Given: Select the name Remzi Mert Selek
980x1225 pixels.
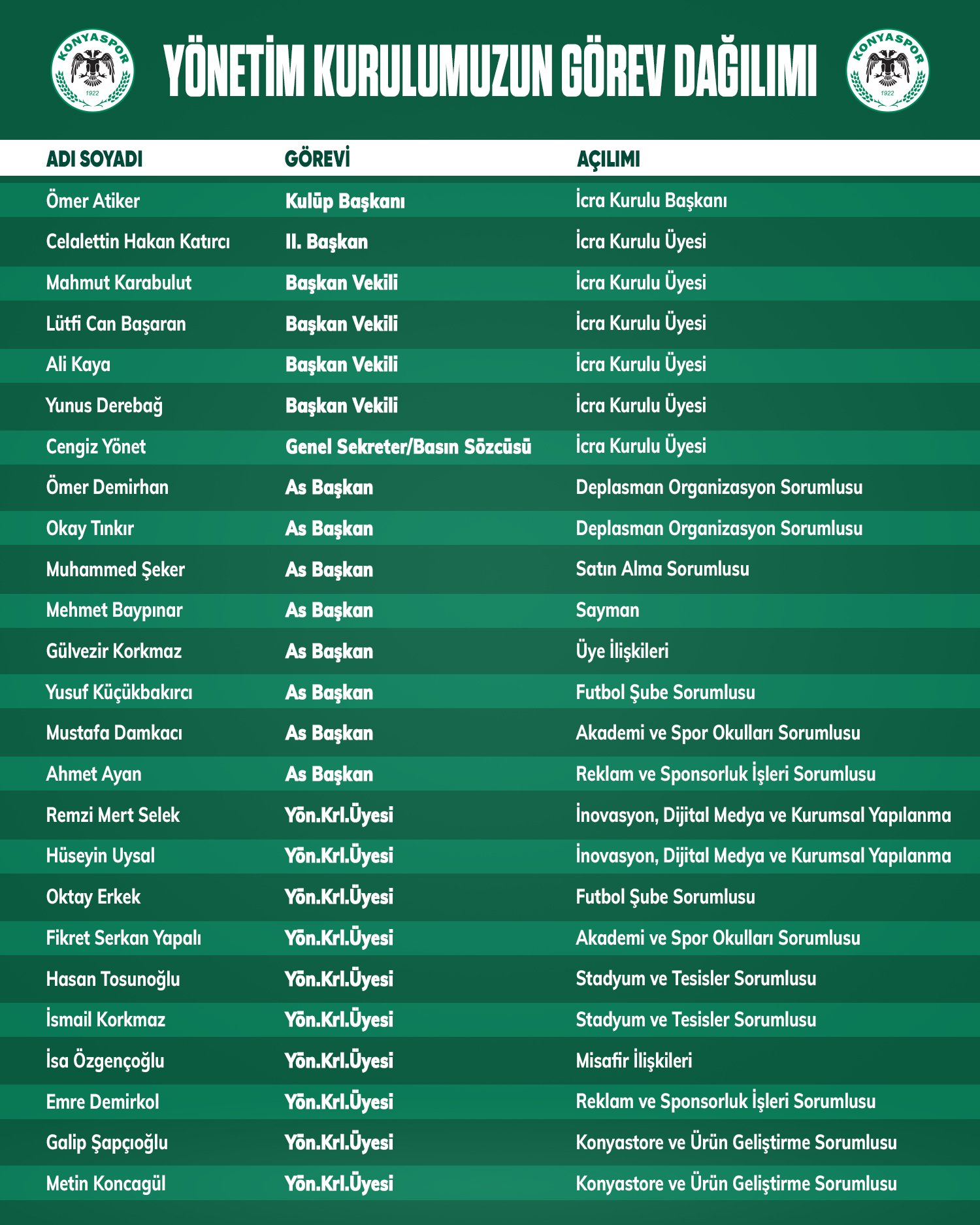Looking at the screenshot, I should pyautogui.click(x=113, y=815).
